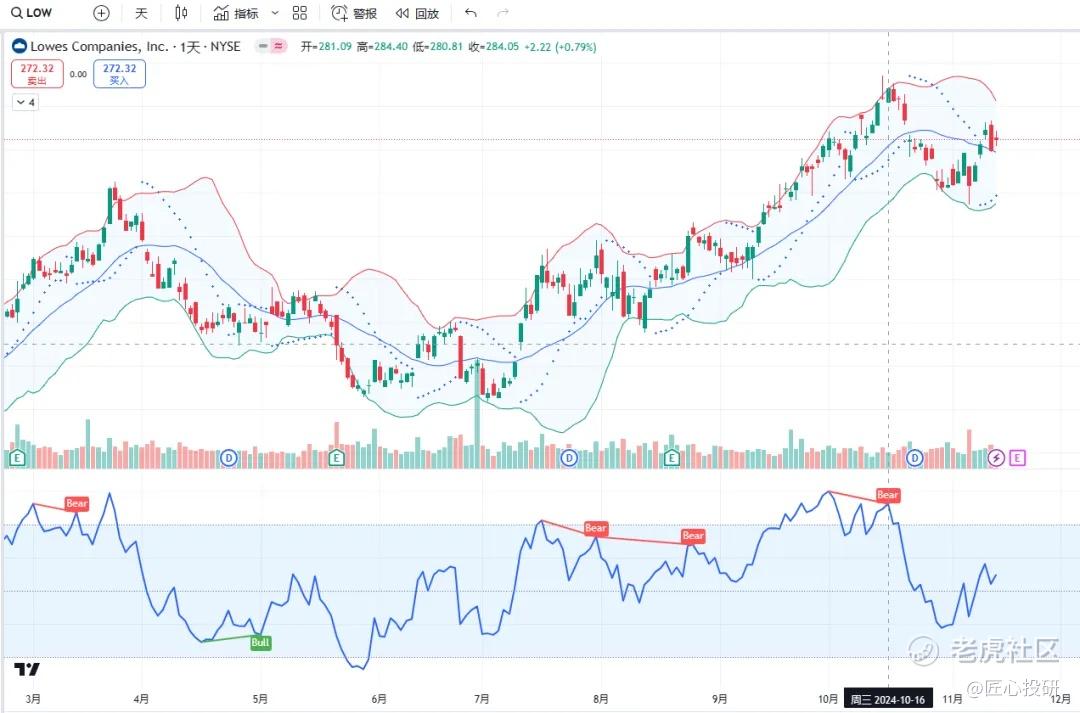
Task: Click the Lowes company logo in legend
Action: pos(19,46)
